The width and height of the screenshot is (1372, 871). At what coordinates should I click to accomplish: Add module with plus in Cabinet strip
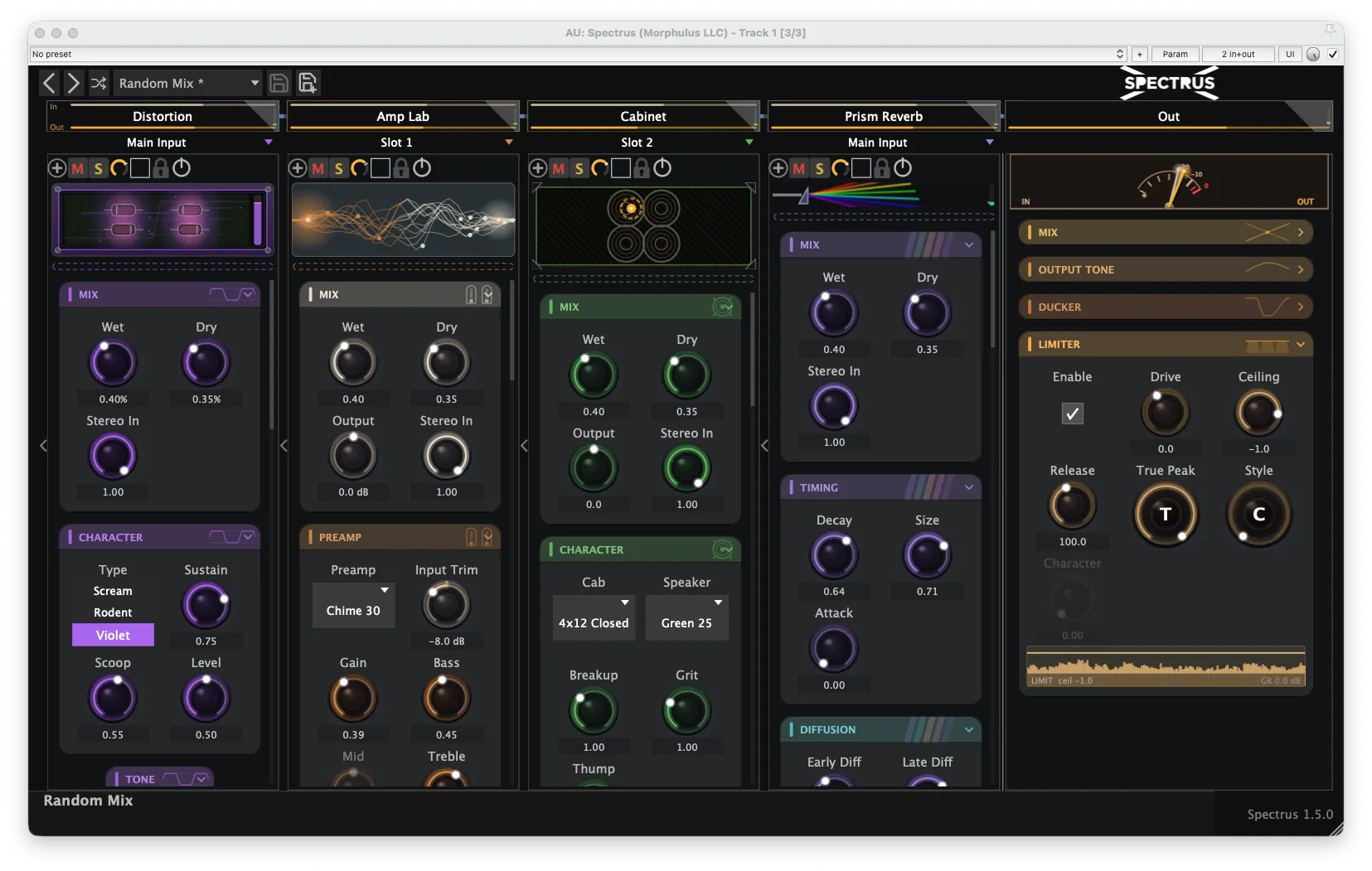coord(538,168)
